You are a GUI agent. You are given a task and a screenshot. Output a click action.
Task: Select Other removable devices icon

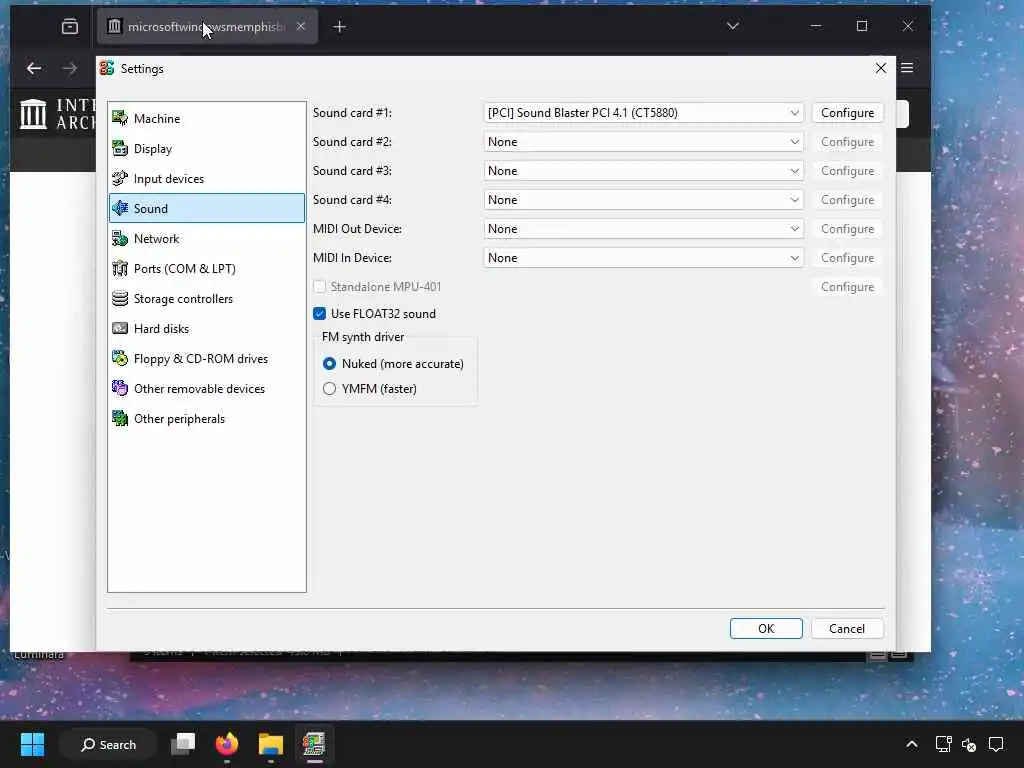(x=120, y=389)
